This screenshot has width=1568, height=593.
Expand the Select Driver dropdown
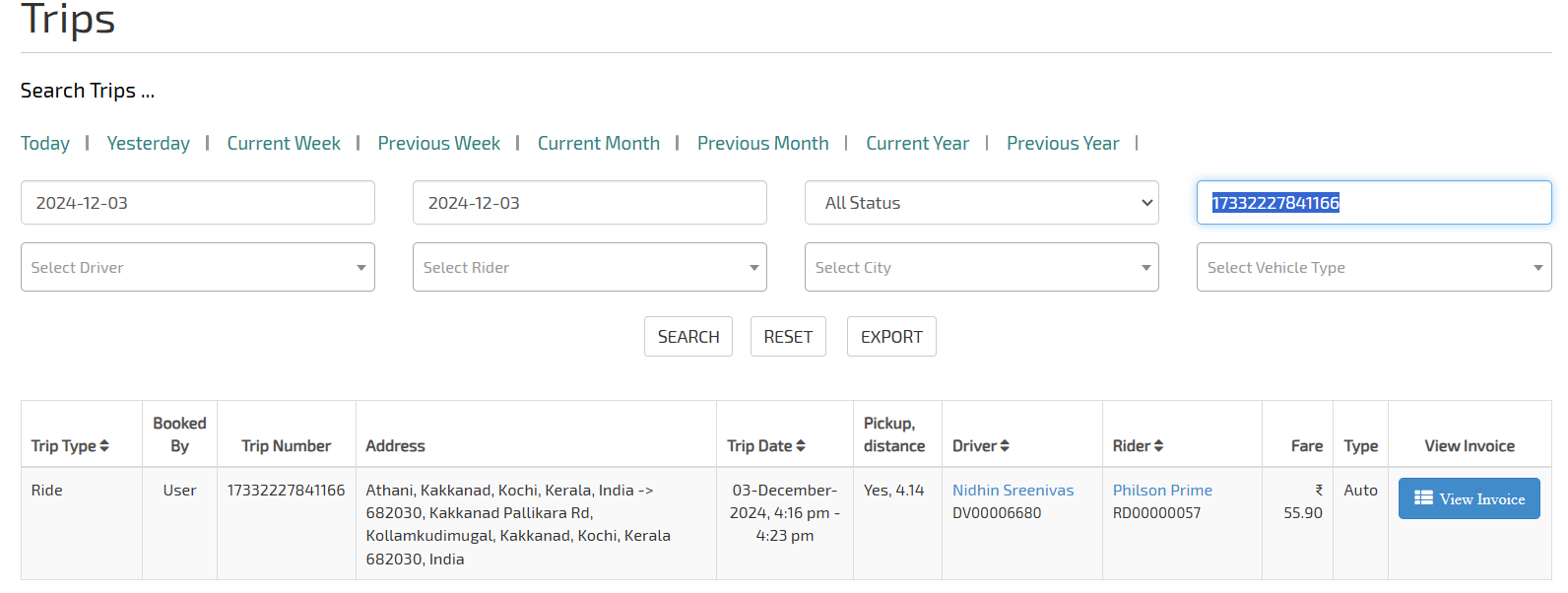coord(197,268)
